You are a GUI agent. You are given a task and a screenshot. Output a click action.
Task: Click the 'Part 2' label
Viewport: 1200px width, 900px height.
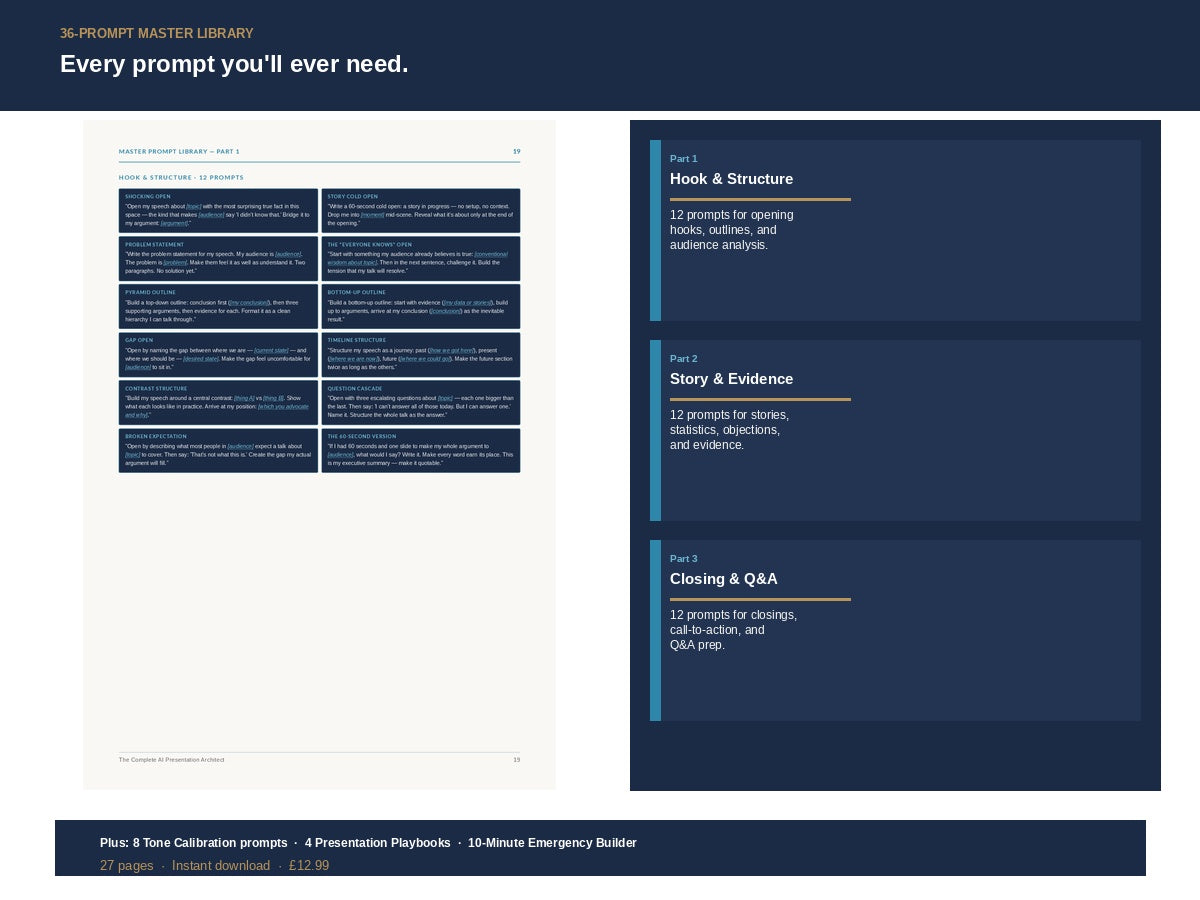coord(684,358)
